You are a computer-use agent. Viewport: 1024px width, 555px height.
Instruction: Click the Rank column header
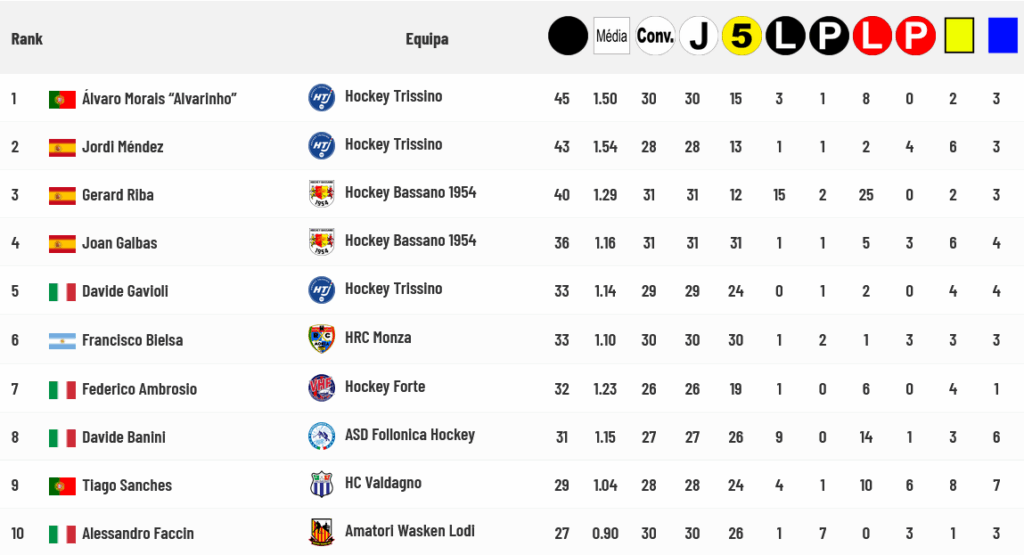click(x=27, y=39)
